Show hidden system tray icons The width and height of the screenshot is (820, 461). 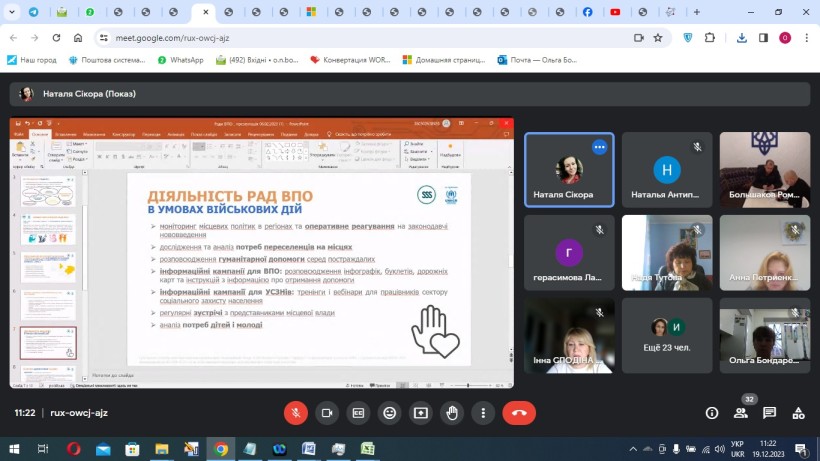coord(632,449)
